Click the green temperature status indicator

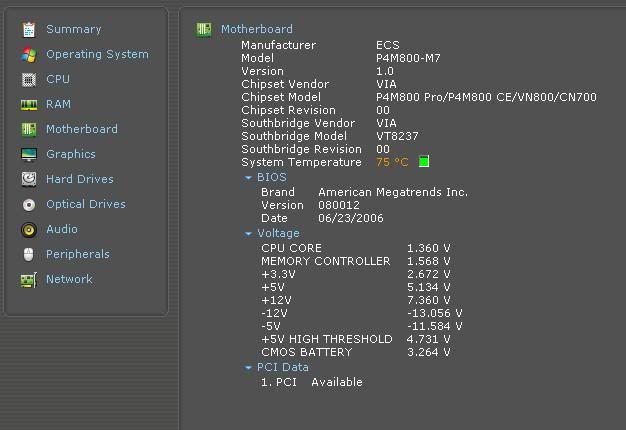[x=424, y=162]
